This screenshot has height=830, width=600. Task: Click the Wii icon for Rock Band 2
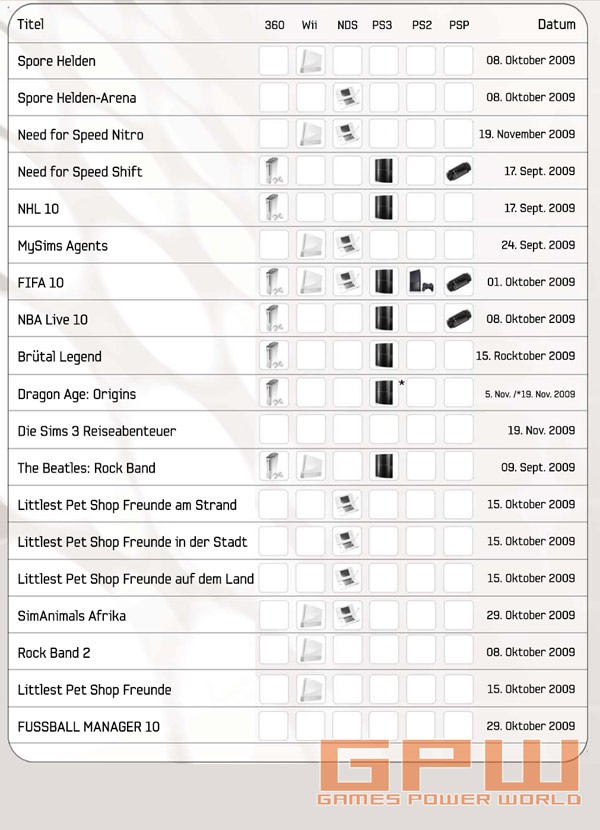point(311,652)
